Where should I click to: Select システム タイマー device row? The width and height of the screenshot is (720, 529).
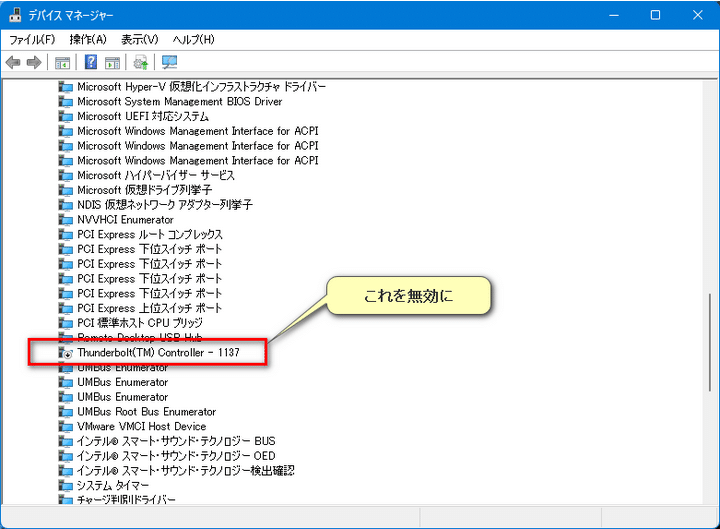(113, 485)
